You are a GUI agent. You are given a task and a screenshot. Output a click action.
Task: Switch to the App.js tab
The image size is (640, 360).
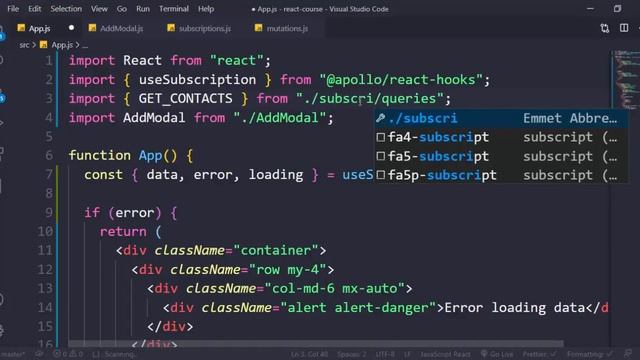pos(39,28)
